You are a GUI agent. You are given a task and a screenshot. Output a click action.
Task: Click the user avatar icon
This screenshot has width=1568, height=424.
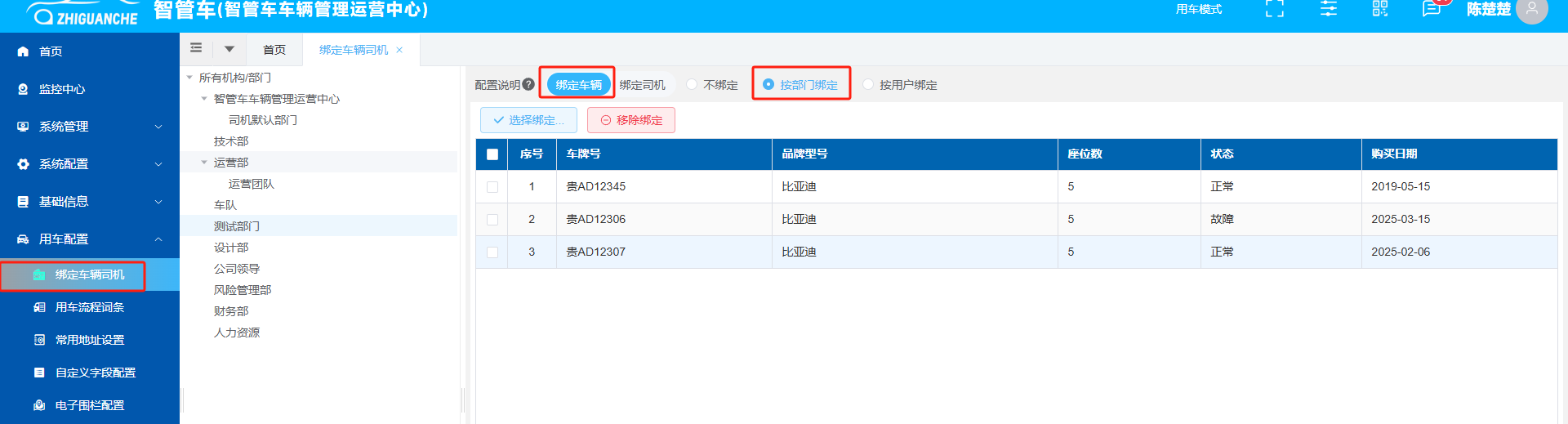point(1531,10)
